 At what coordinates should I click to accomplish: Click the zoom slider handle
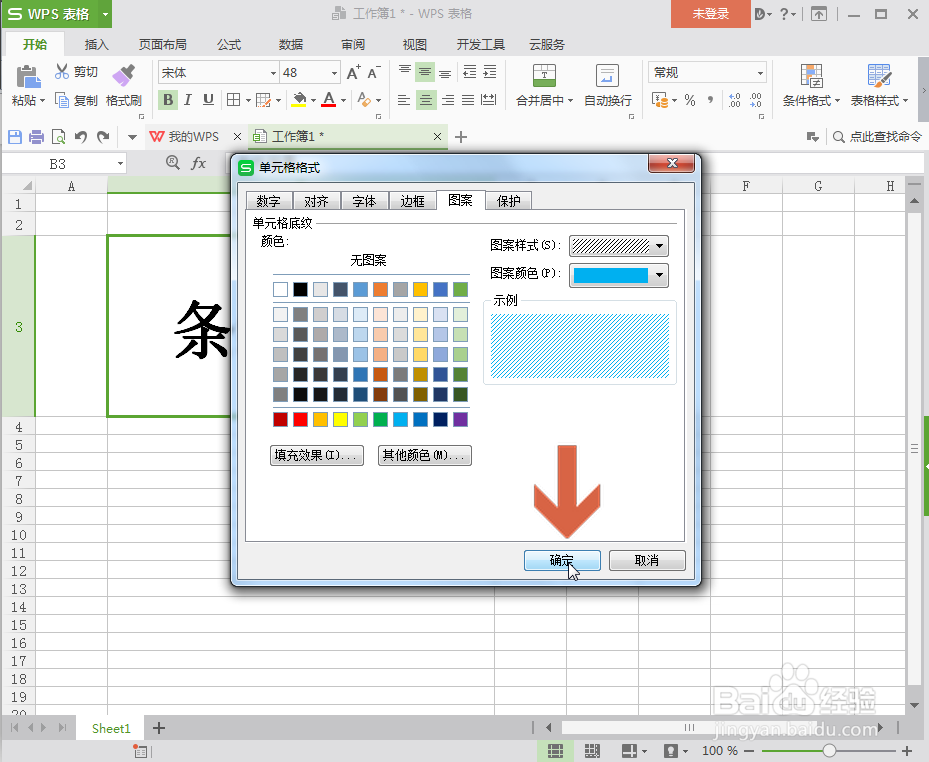coord(829,751)
